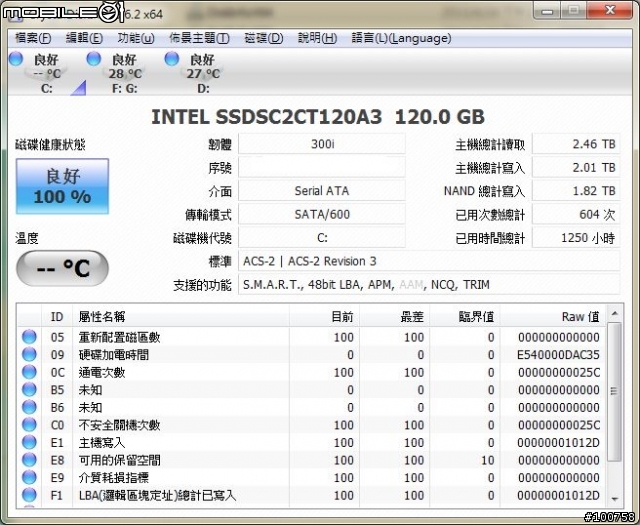
Task: Click the Raw 值 column header
Action: click(x=553, y=316)
